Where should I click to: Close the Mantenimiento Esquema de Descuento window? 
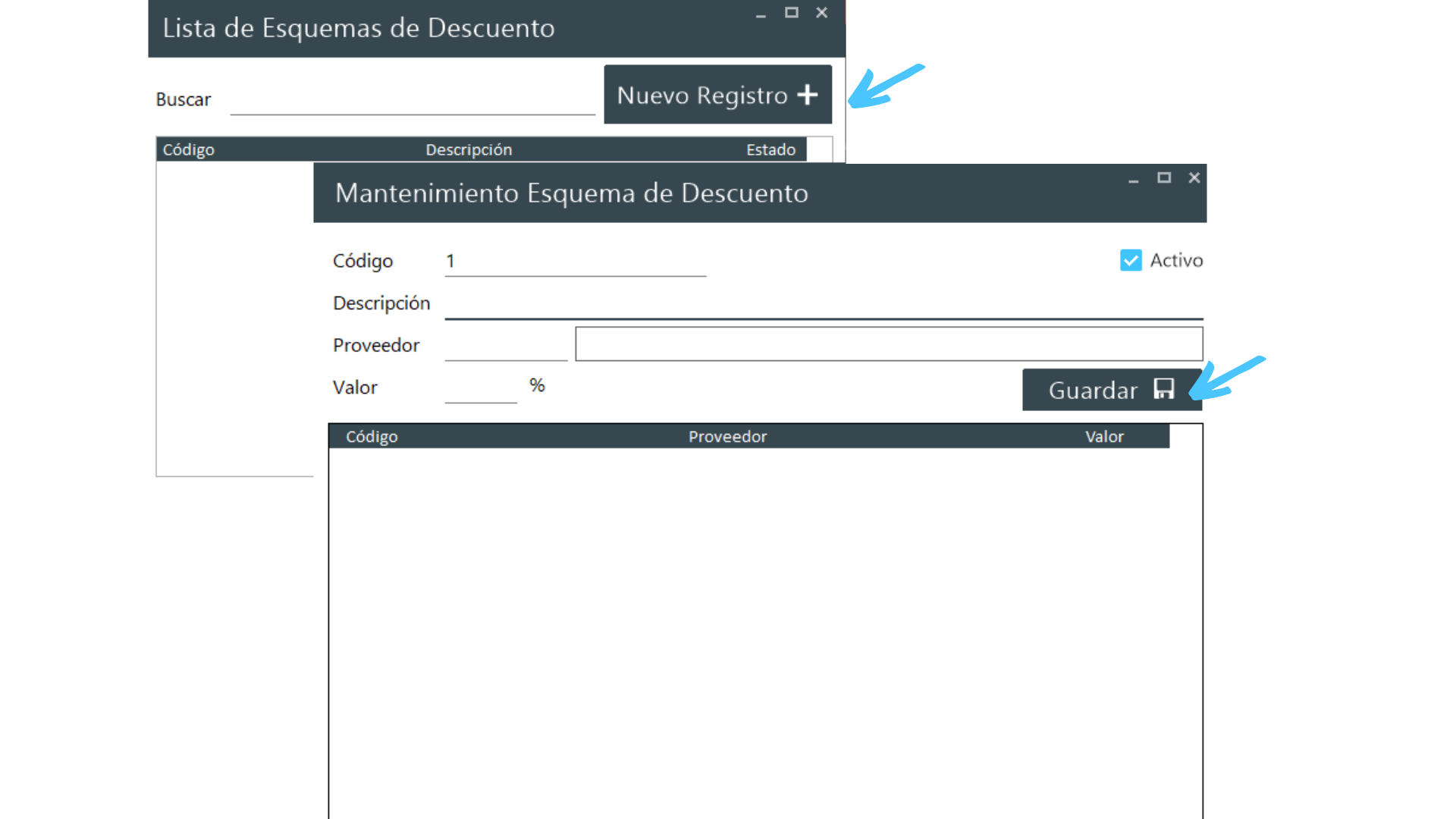1194,178
